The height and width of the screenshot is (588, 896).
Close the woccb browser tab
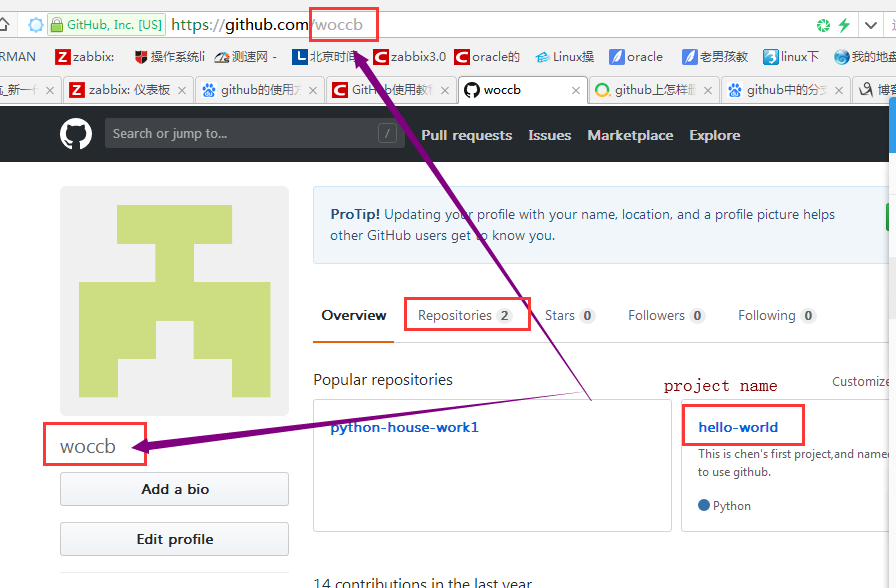[x=576, y=90]
